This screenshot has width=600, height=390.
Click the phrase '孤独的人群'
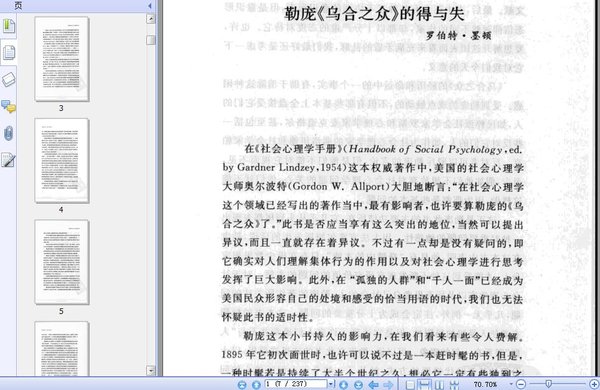click(x=383, y=280)
